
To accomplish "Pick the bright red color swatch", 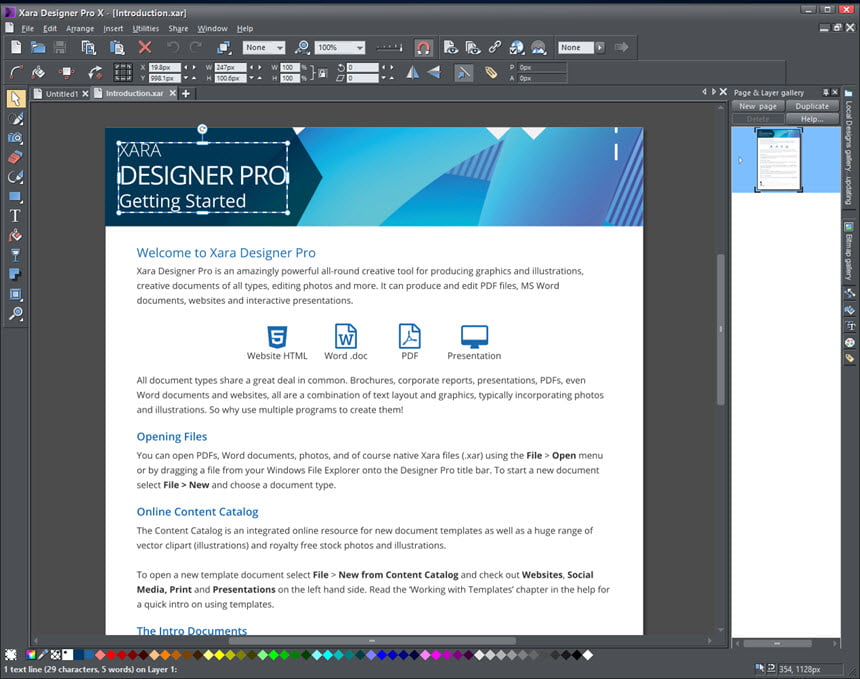I will coord(111,654).
